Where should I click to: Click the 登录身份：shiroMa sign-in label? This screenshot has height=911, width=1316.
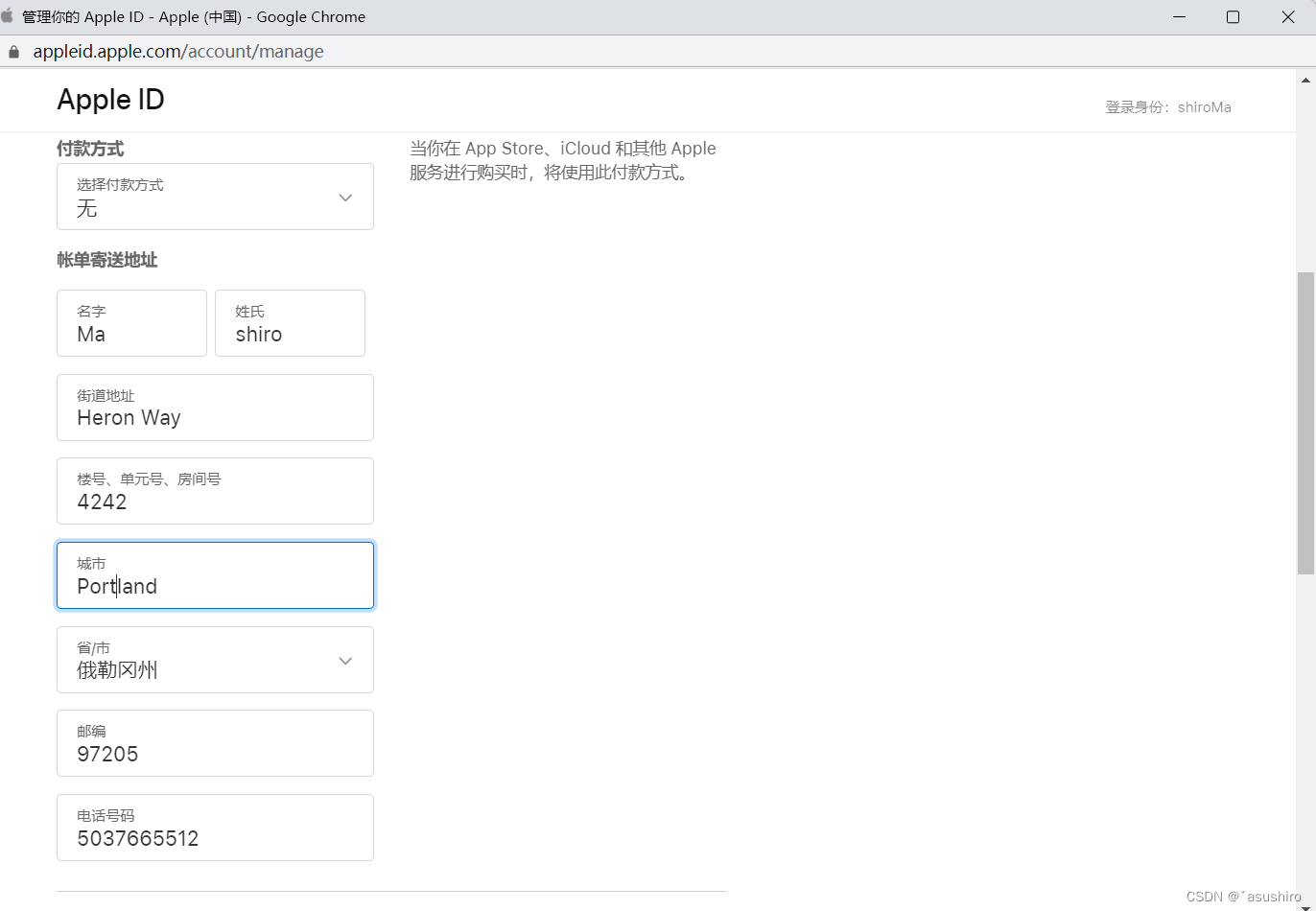(1168, 107)
